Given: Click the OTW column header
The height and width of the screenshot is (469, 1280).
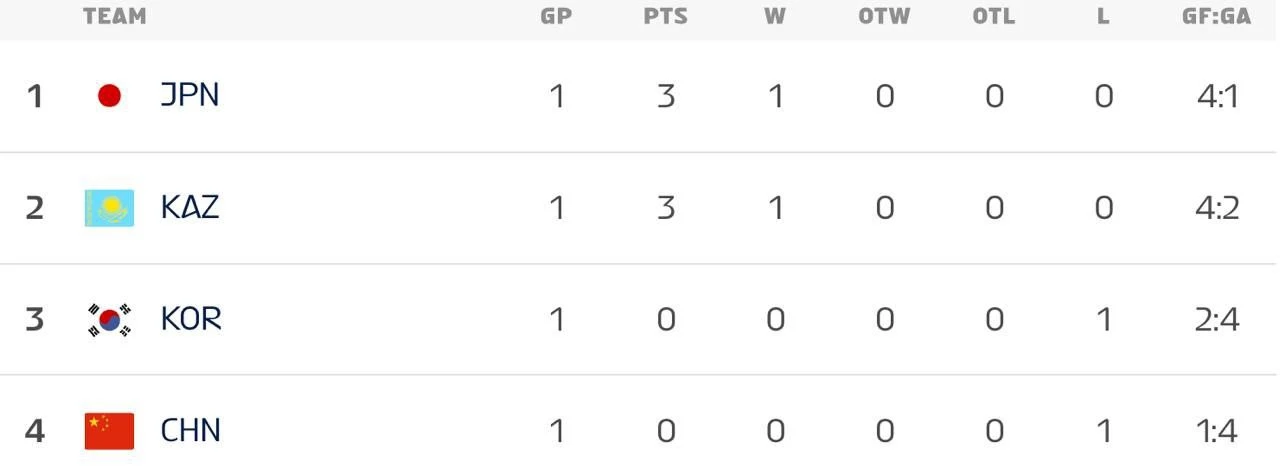Looking at the screenshot, I should [884, 17].
